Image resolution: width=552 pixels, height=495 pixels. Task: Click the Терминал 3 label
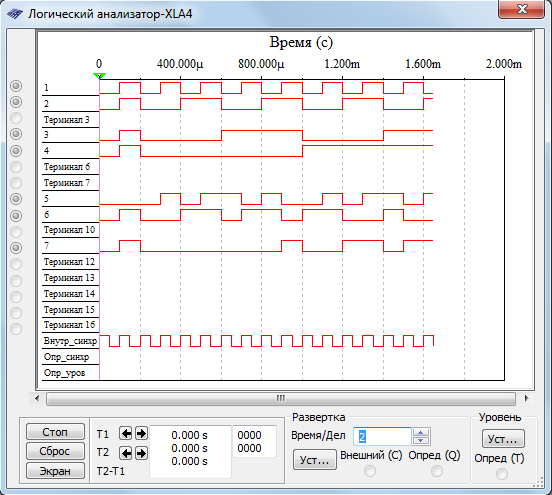pos(67,120)
